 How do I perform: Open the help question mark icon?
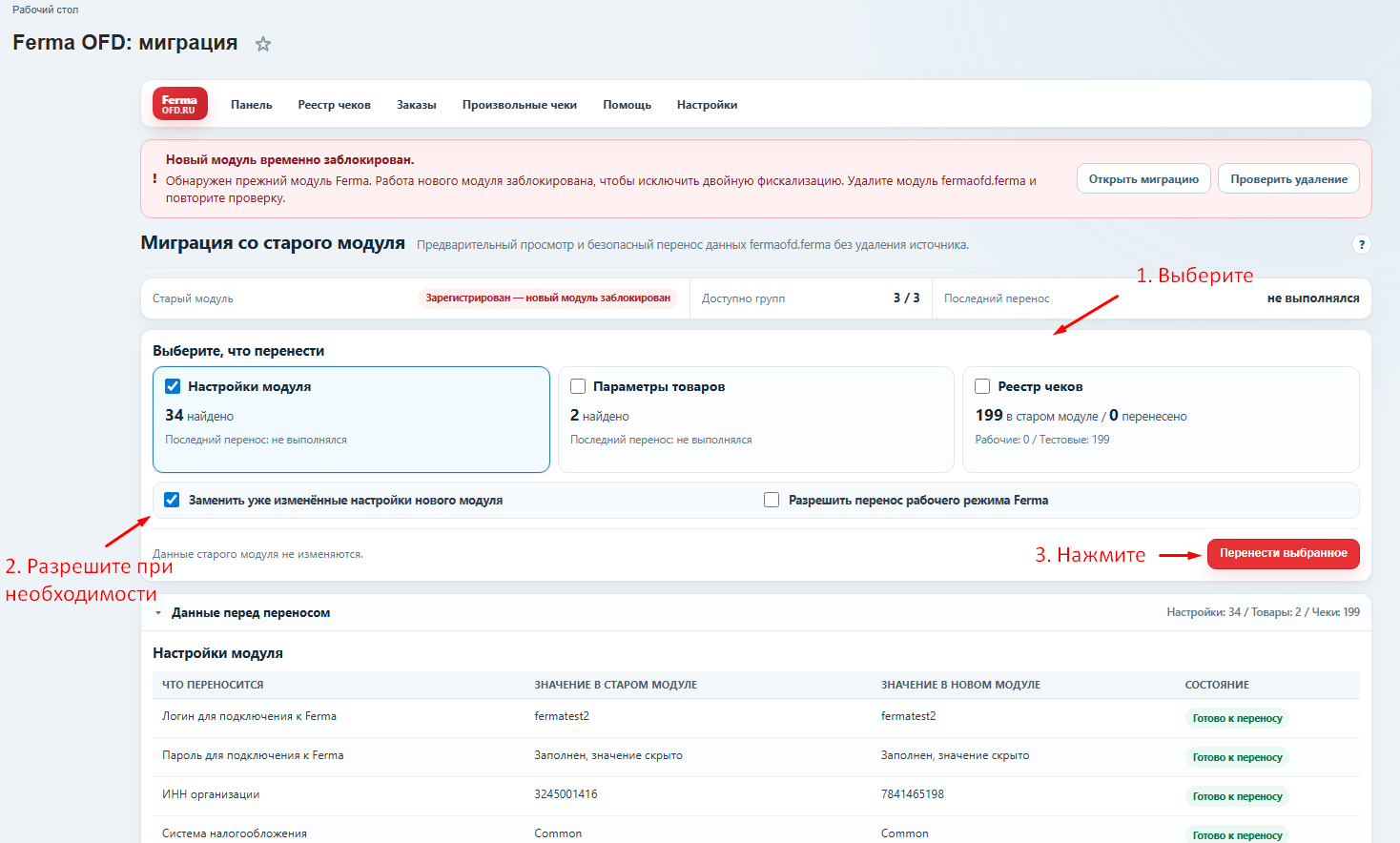click(x=1362, y=244)
